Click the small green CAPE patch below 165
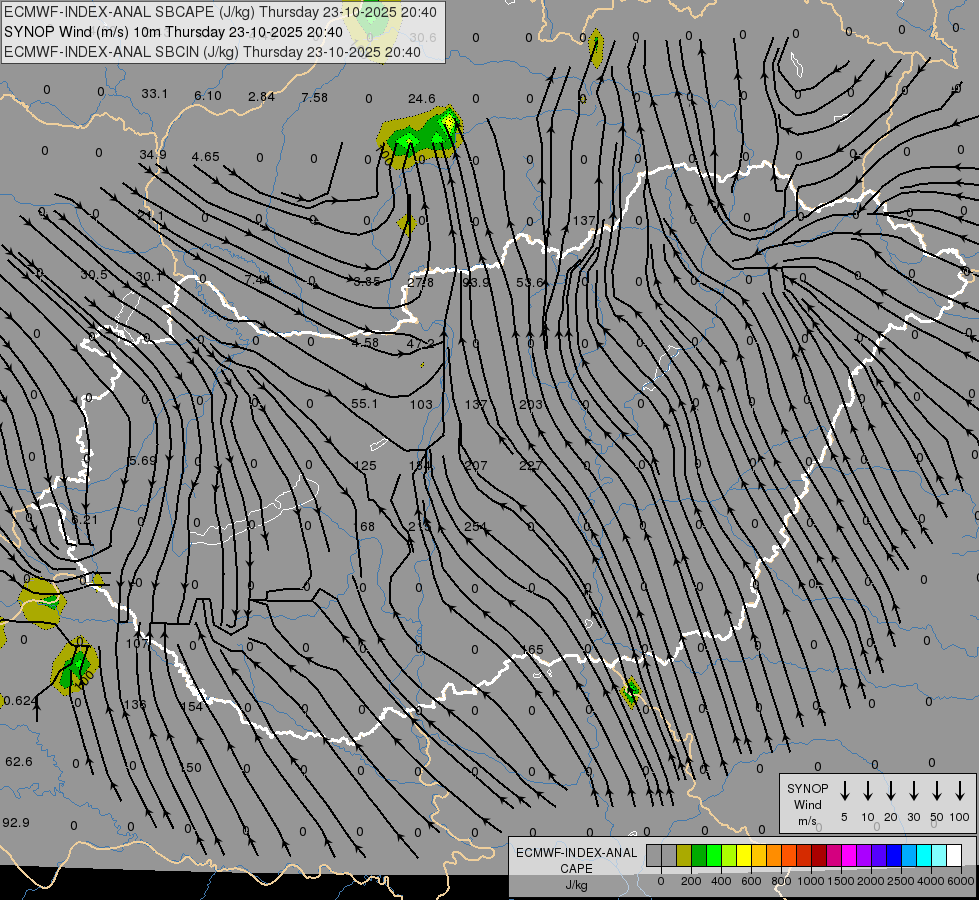This screenshot has height=900, width=979. coord(631,691)
